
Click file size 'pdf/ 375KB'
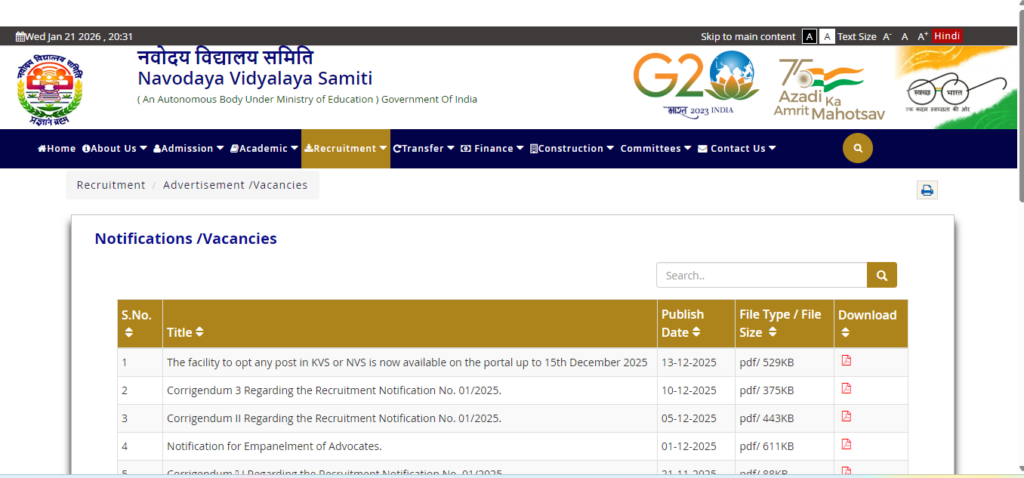767,390
